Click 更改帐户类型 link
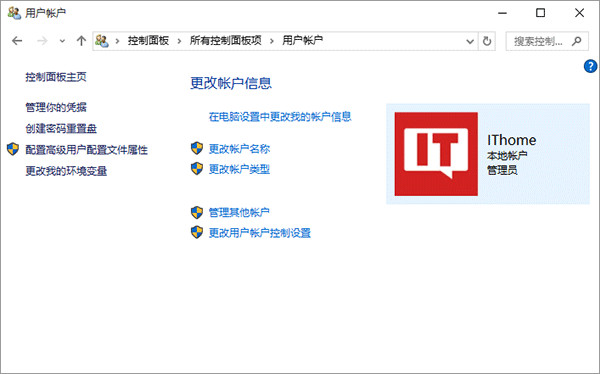Screen dimensions: 600x374 click(239, 169)
